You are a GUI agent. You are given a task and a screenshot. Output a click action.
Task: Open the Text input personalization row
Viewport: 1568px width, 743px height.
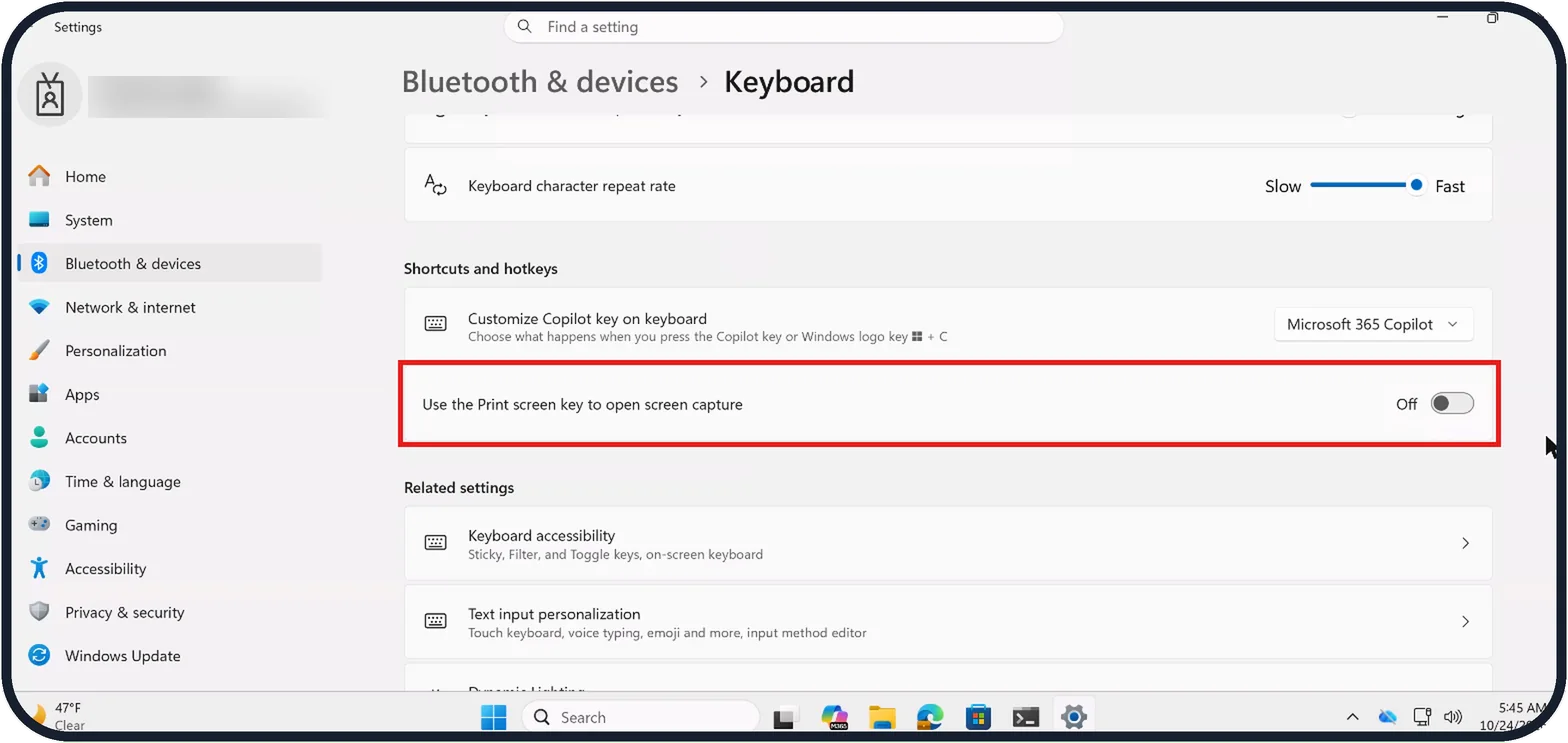click(948, 621)
